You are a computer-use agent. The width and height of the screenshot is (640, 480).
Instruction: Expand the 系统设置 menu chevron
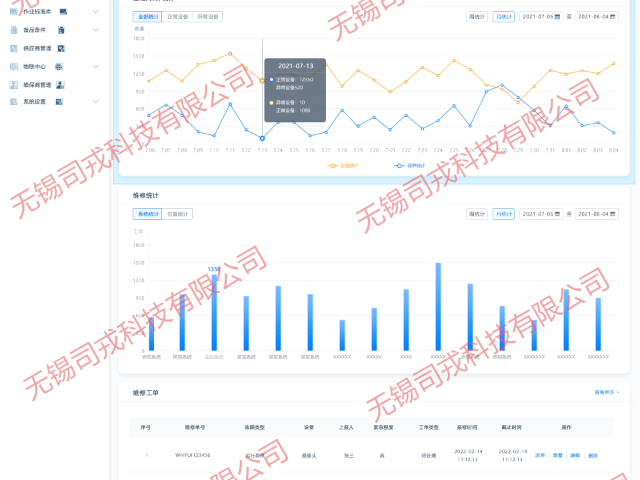96,102
